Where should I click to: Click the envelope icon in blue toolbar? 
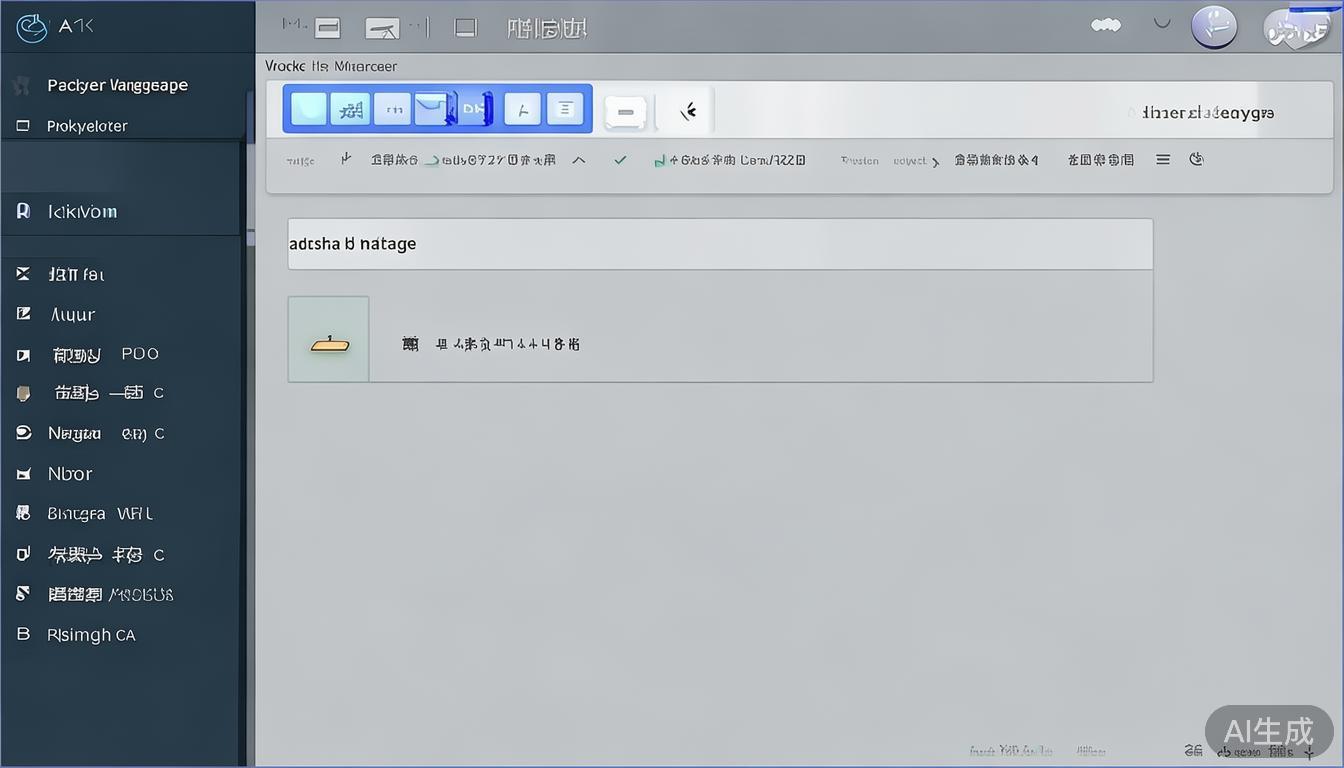(431, 109)
